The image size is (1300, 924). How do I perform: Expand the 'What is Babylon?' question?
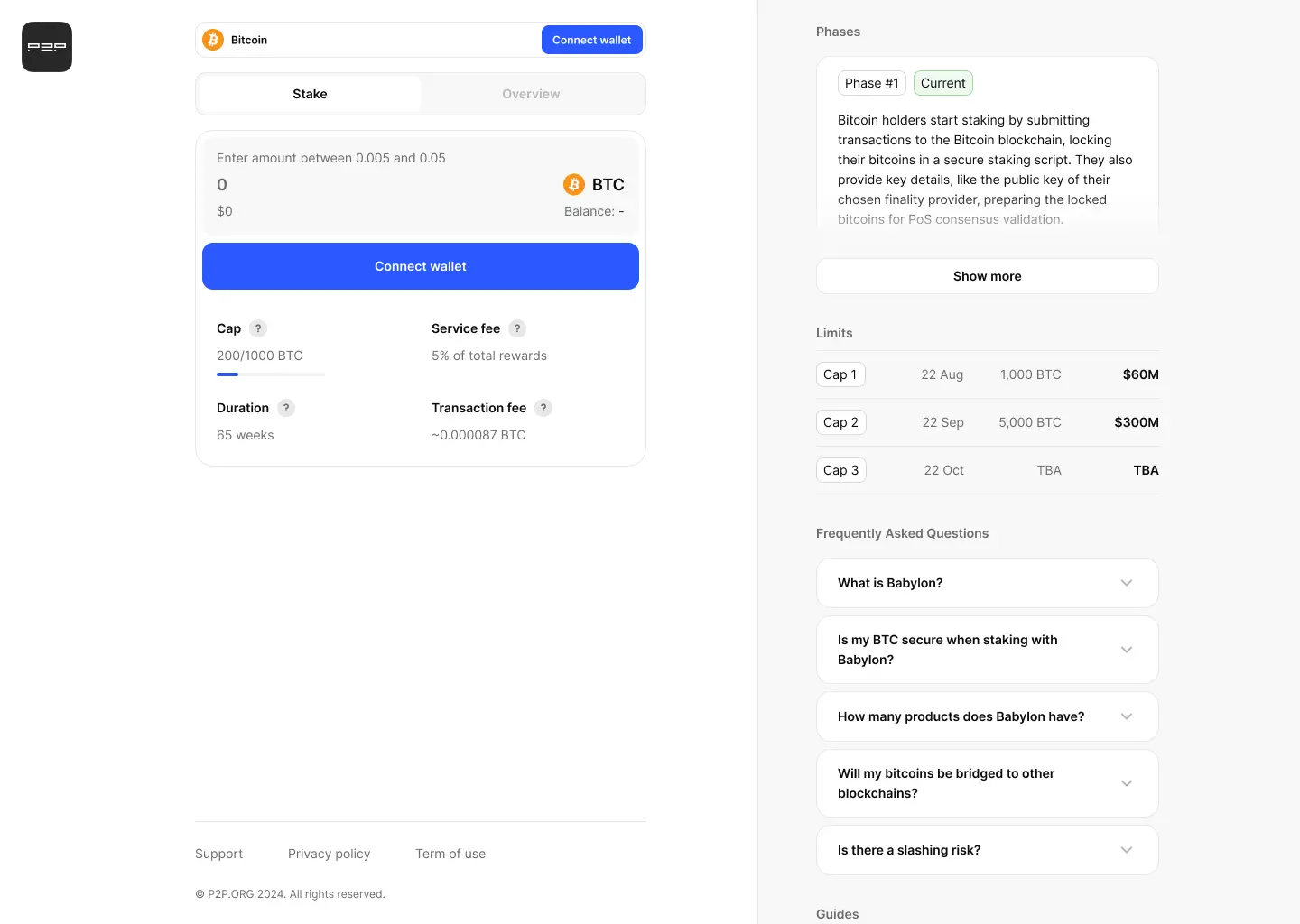(x=988, y=583)
